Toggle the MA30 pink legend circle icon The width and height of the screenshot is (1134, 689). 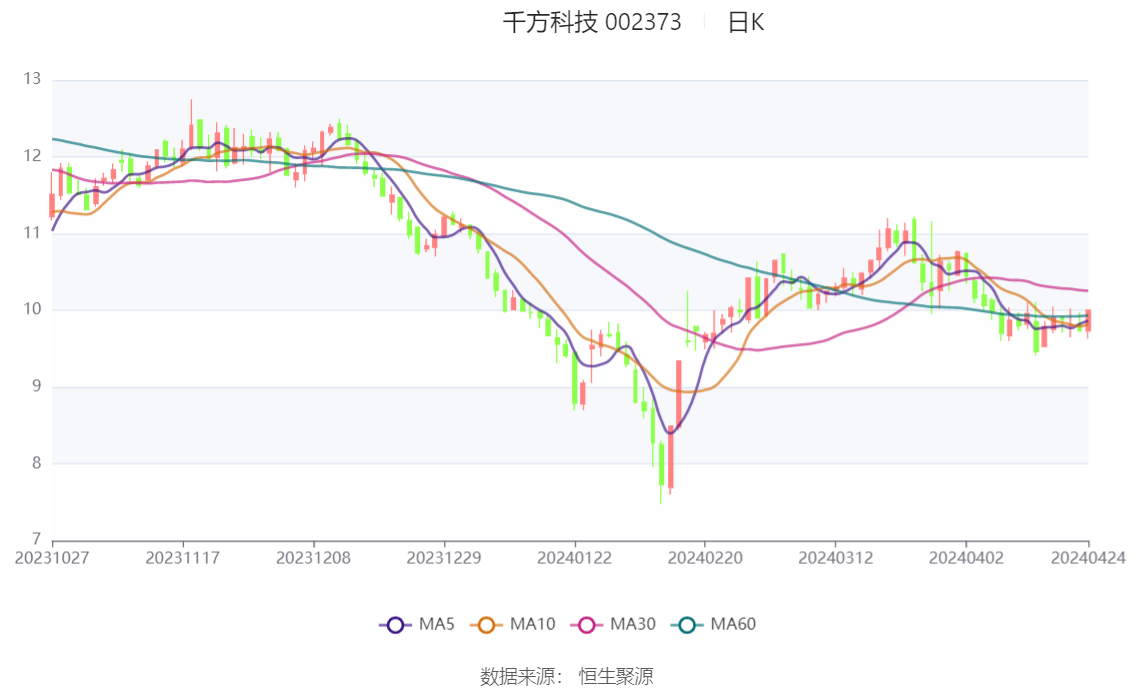[x=587, y=625]
